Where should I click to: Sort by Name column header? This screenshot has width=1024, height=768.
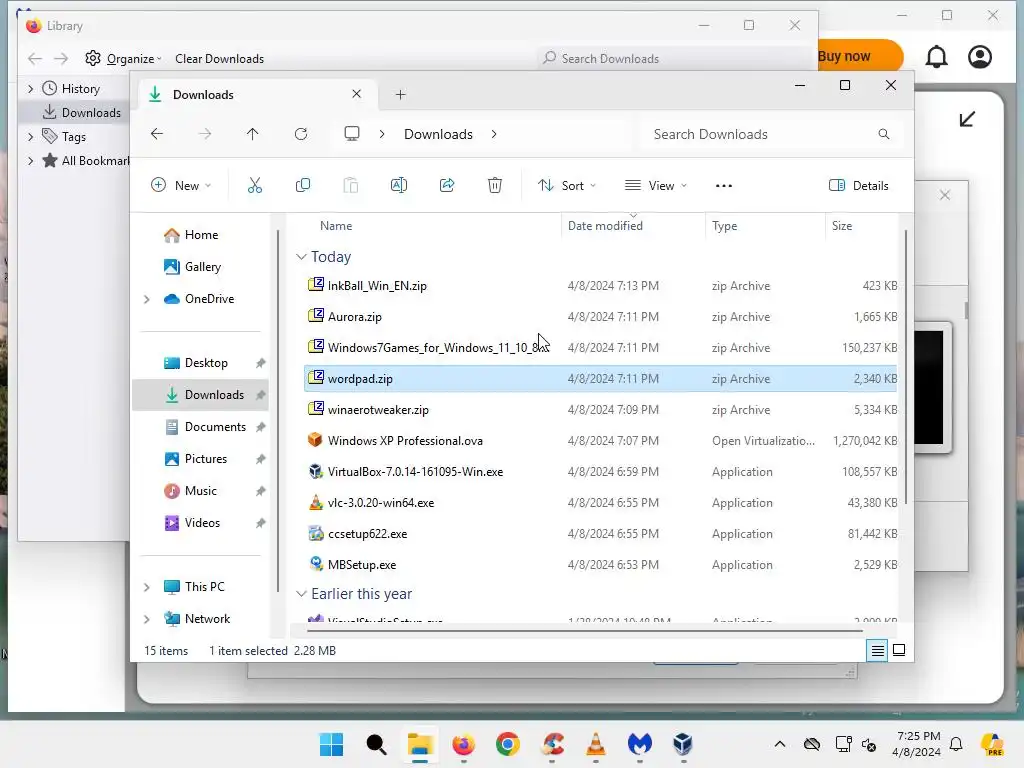[x=336, y=226]
